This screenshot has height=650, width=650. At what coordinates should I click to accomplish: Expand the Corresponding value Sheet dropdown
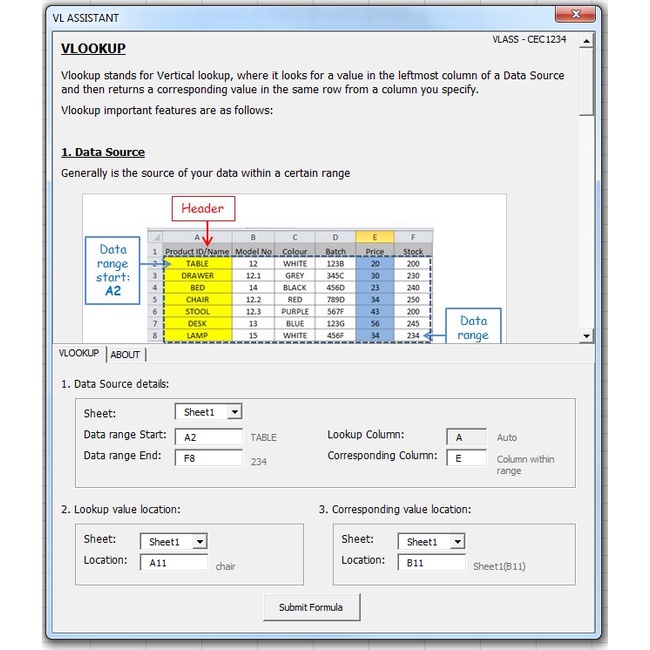(456, 542)
